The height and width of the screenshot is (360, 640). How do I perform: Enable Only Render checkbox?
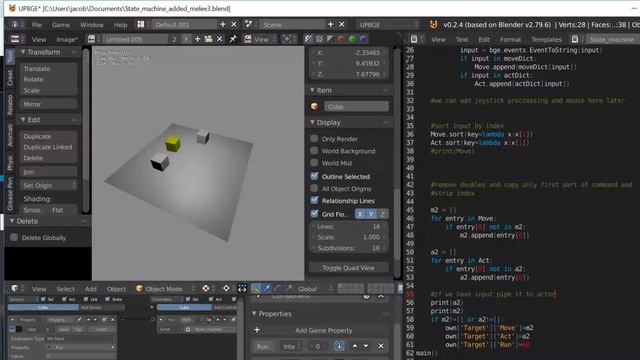tap(314, 139)
